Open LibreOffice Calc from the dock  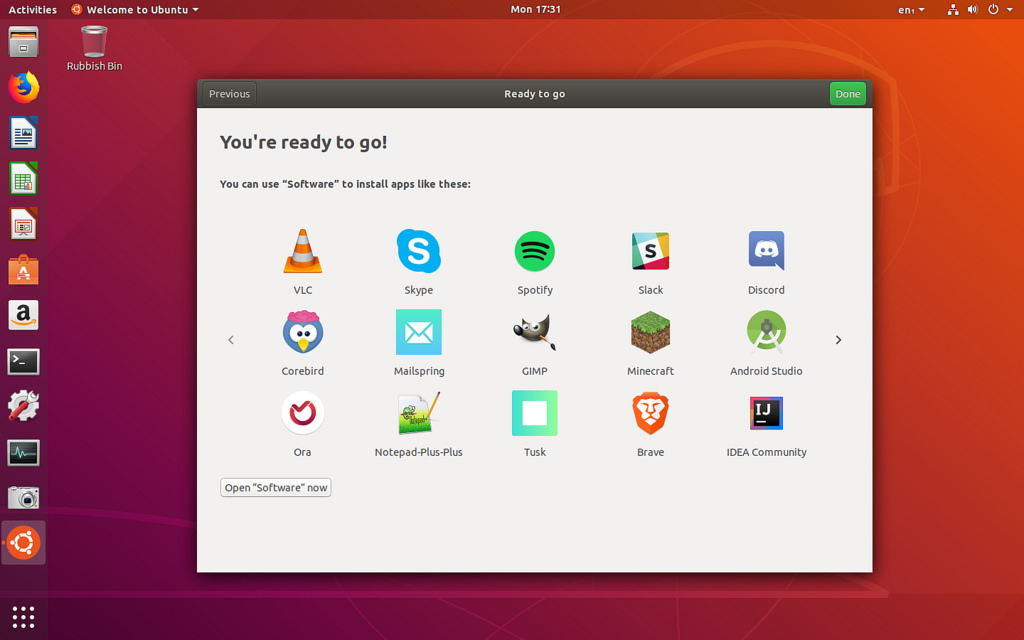(24, 179)
